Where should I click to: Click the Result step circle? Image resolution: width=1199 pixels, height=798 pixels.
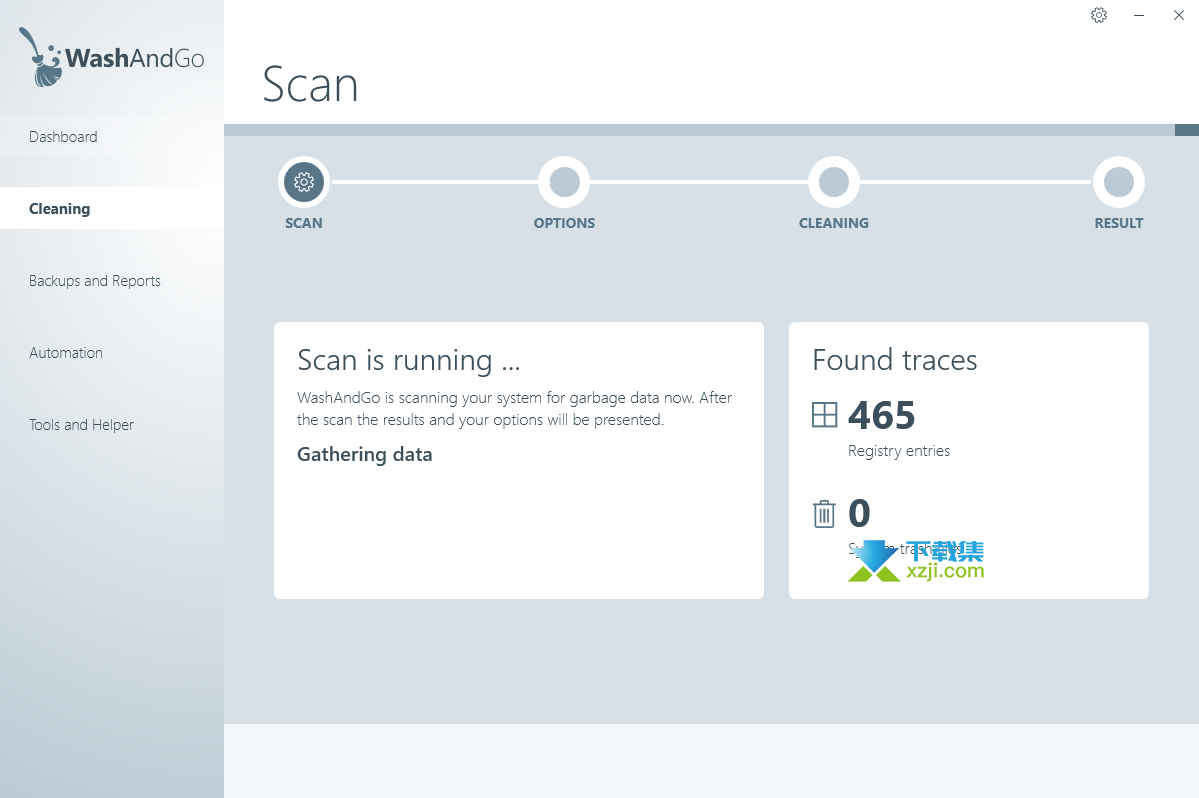[1119, 182]
